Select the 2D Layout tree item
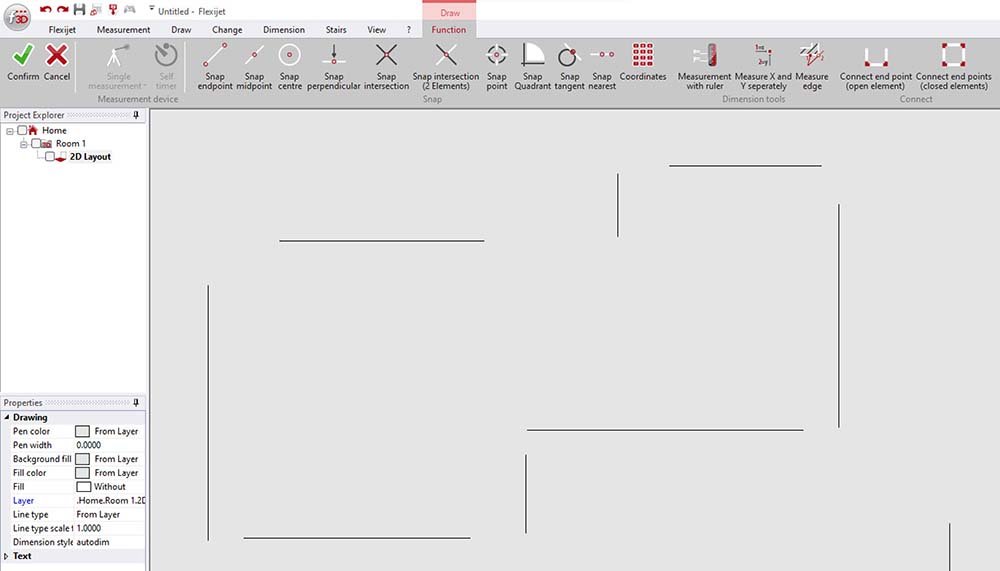 pyautogui.click(x=90, y=156)
